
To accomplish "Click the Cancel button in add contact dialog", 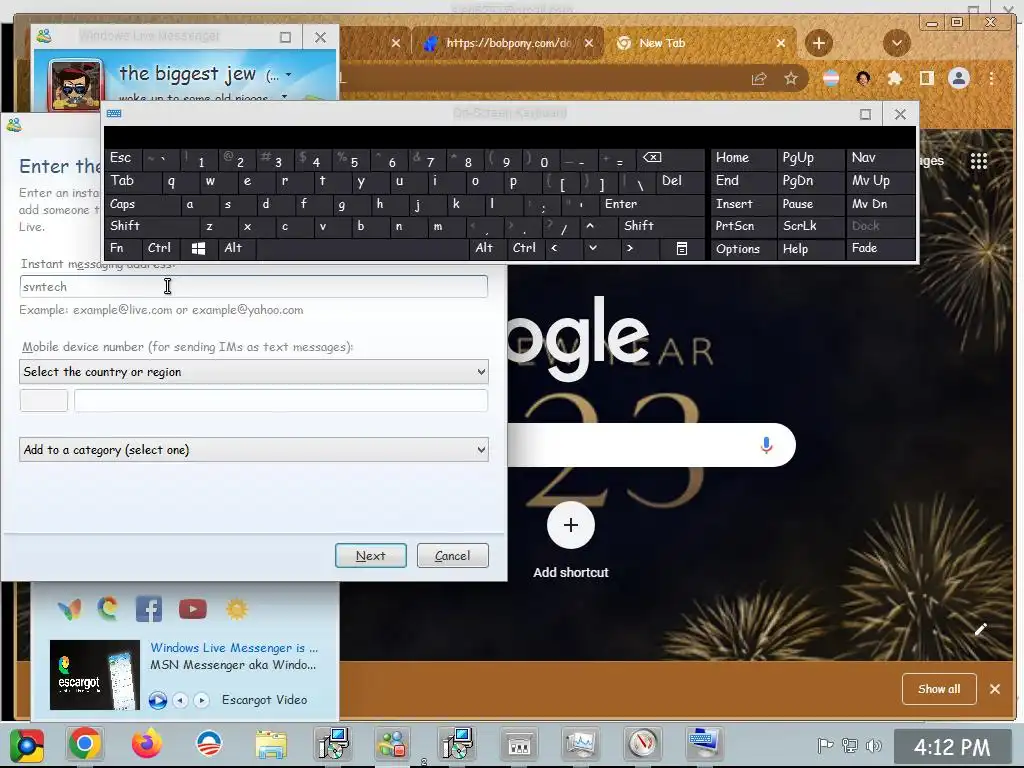I will (453, 556).
